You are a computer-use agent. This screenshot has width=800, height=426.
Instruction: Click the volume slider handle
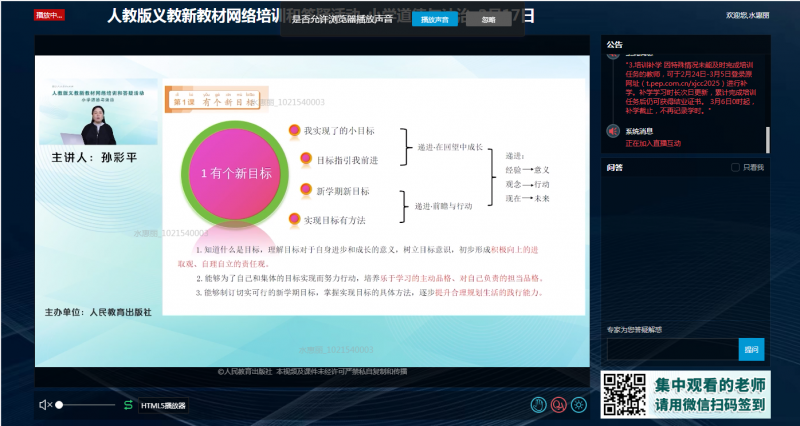(59, 405)
